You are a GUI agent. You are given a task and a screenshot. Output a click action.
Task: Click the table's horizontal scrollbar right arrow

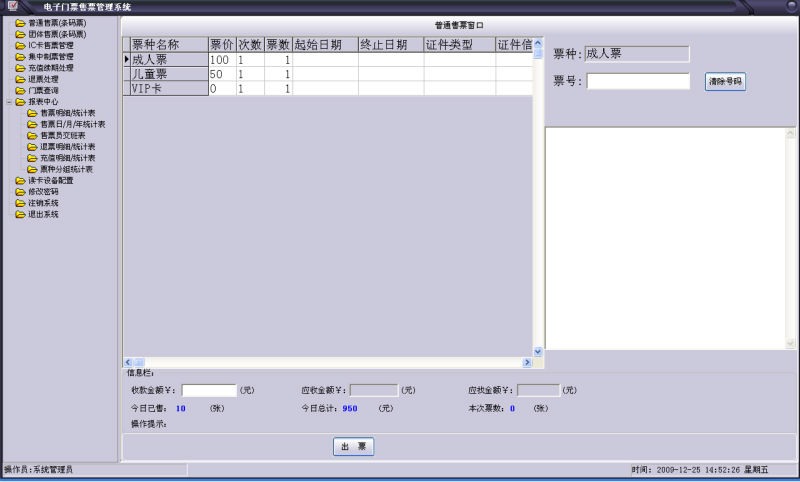coord(527,361)
